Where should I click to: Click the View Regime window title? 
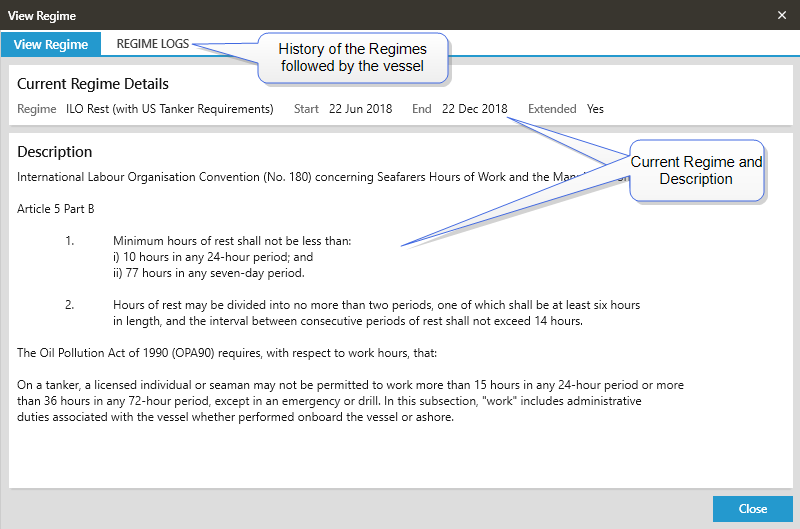pyautogui.click(x=42, y=15)
